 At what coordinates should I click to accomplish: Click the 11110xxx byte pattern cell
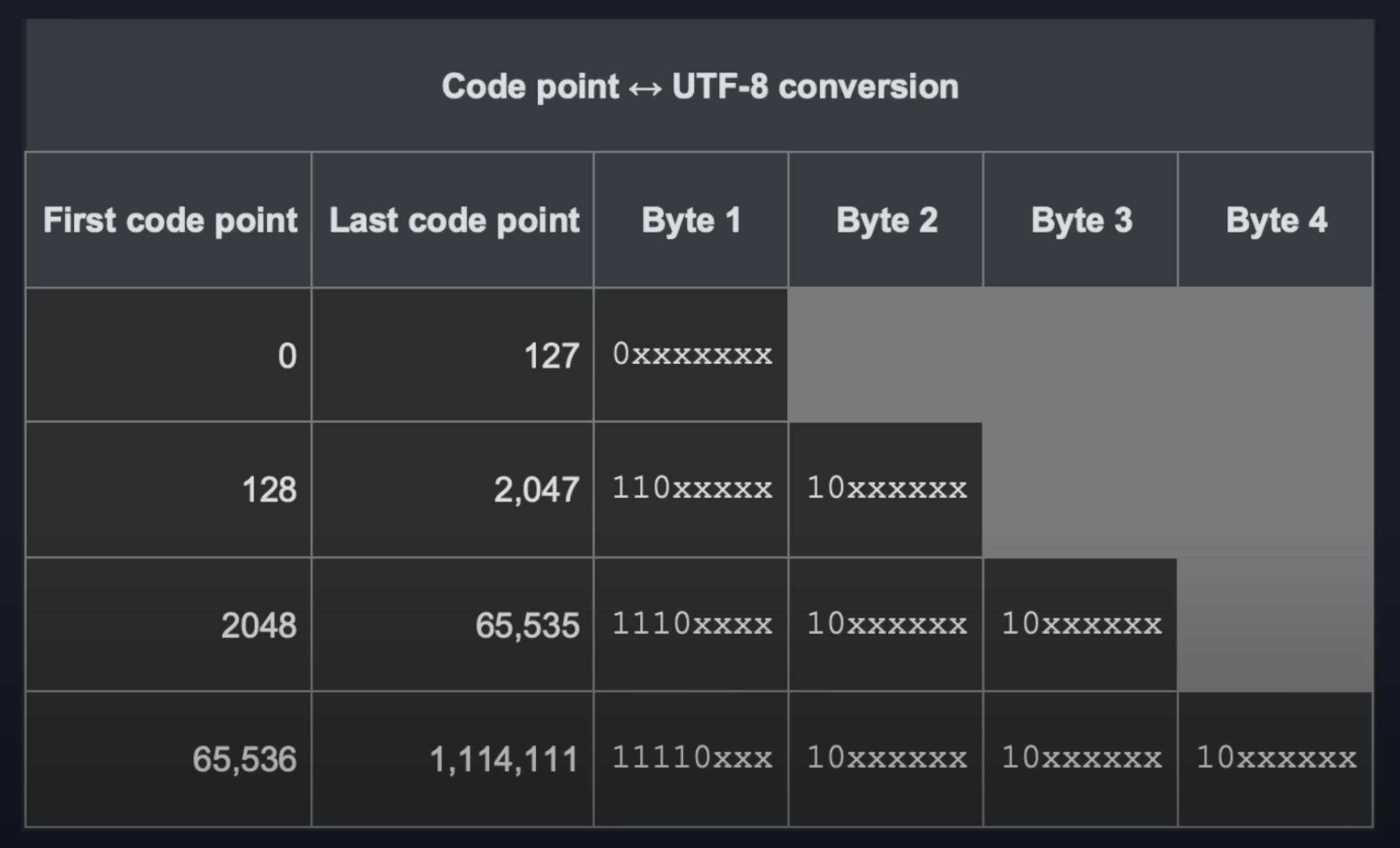691,759
